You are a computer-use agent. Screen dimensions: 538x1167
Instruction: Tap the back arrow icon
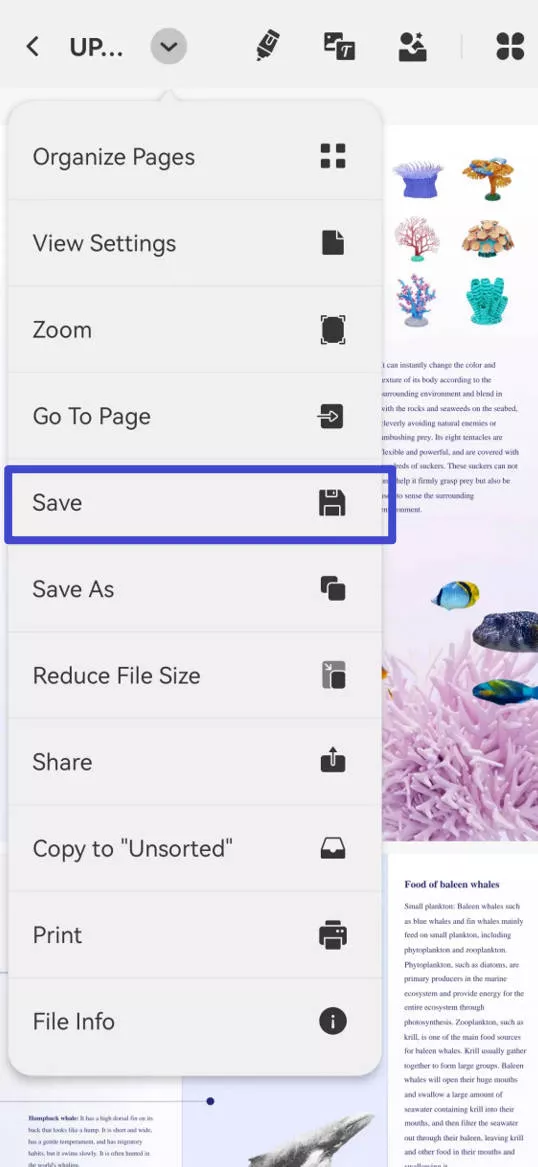coord(32,47)
